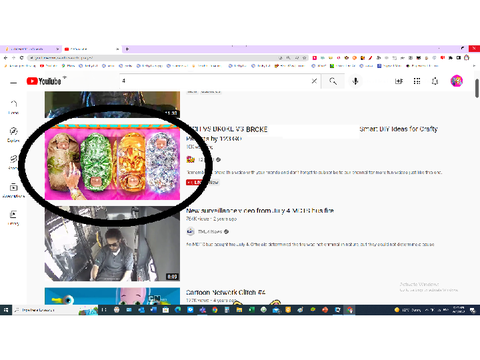Start voice search with the microphone
Screen dimensions: 480x360
[x=355, y=81]
